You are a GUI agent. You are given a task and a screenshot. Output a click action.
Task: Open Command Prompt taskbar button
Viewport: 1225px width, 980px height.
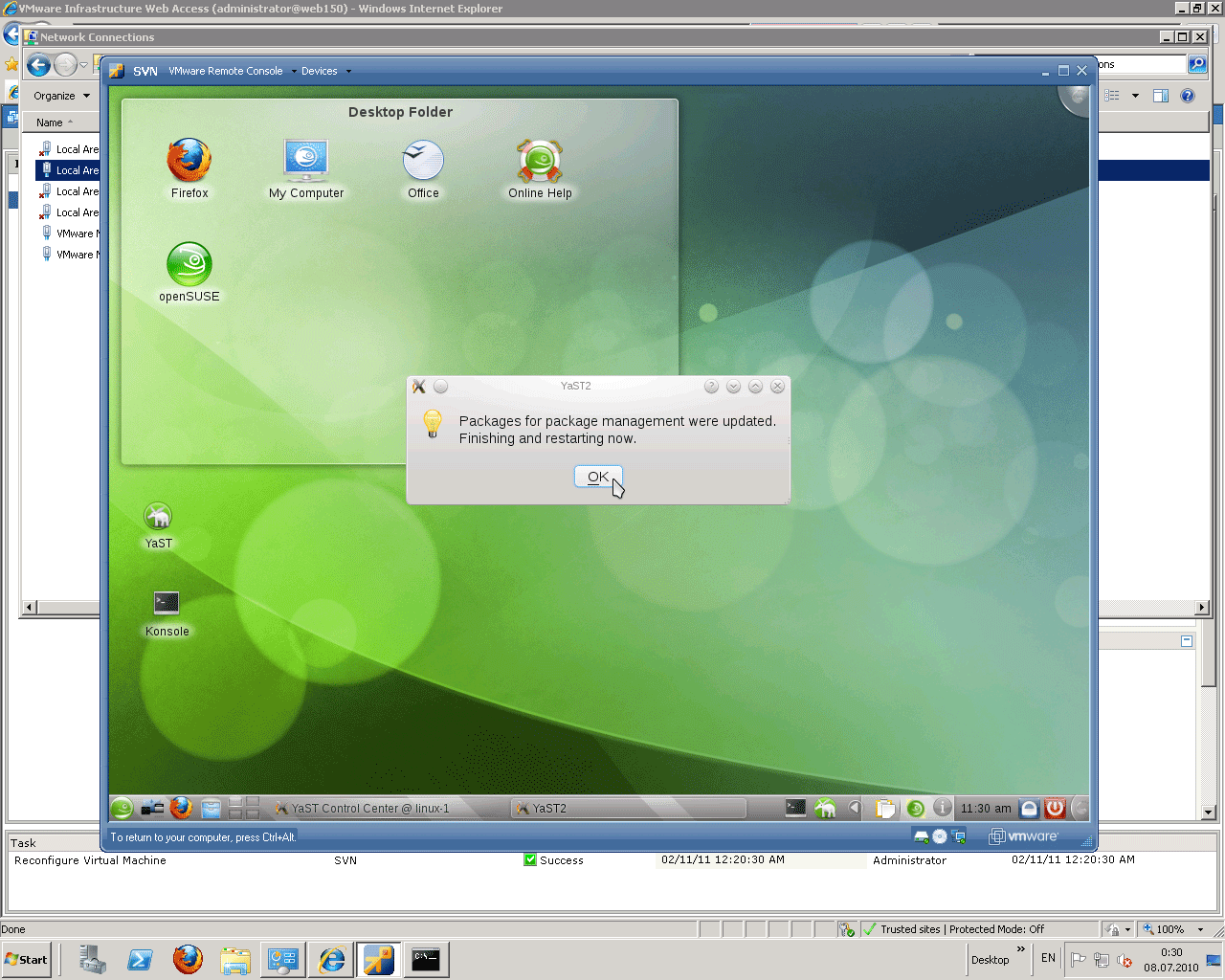[427, 959]
